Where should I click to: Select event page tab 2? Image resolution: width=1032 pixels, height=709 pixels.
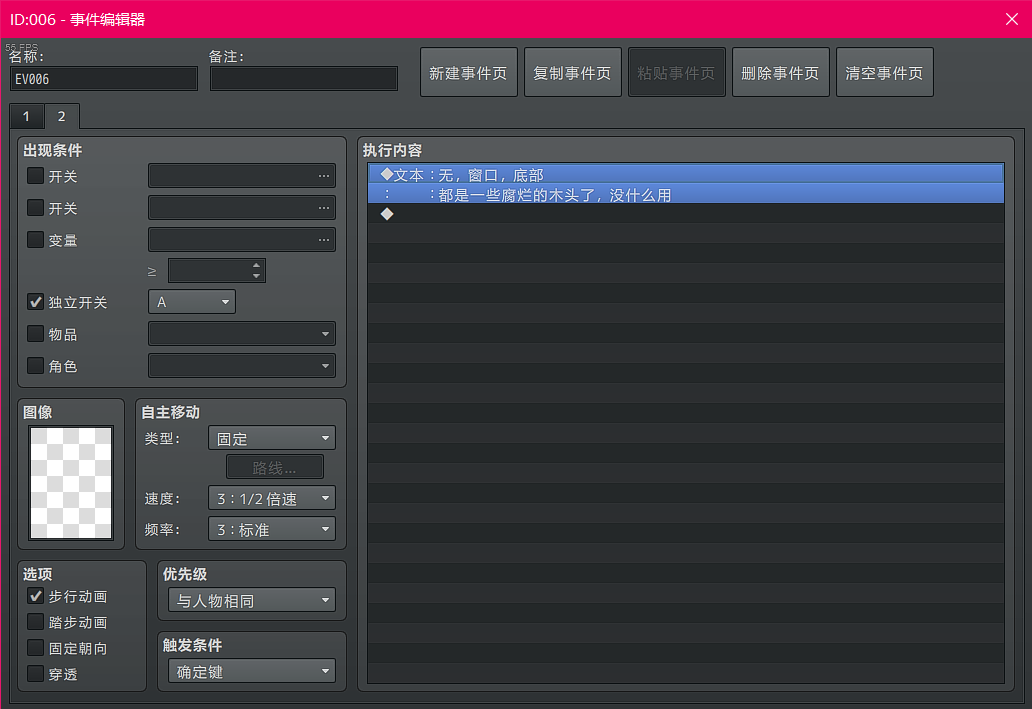(62, 117)
